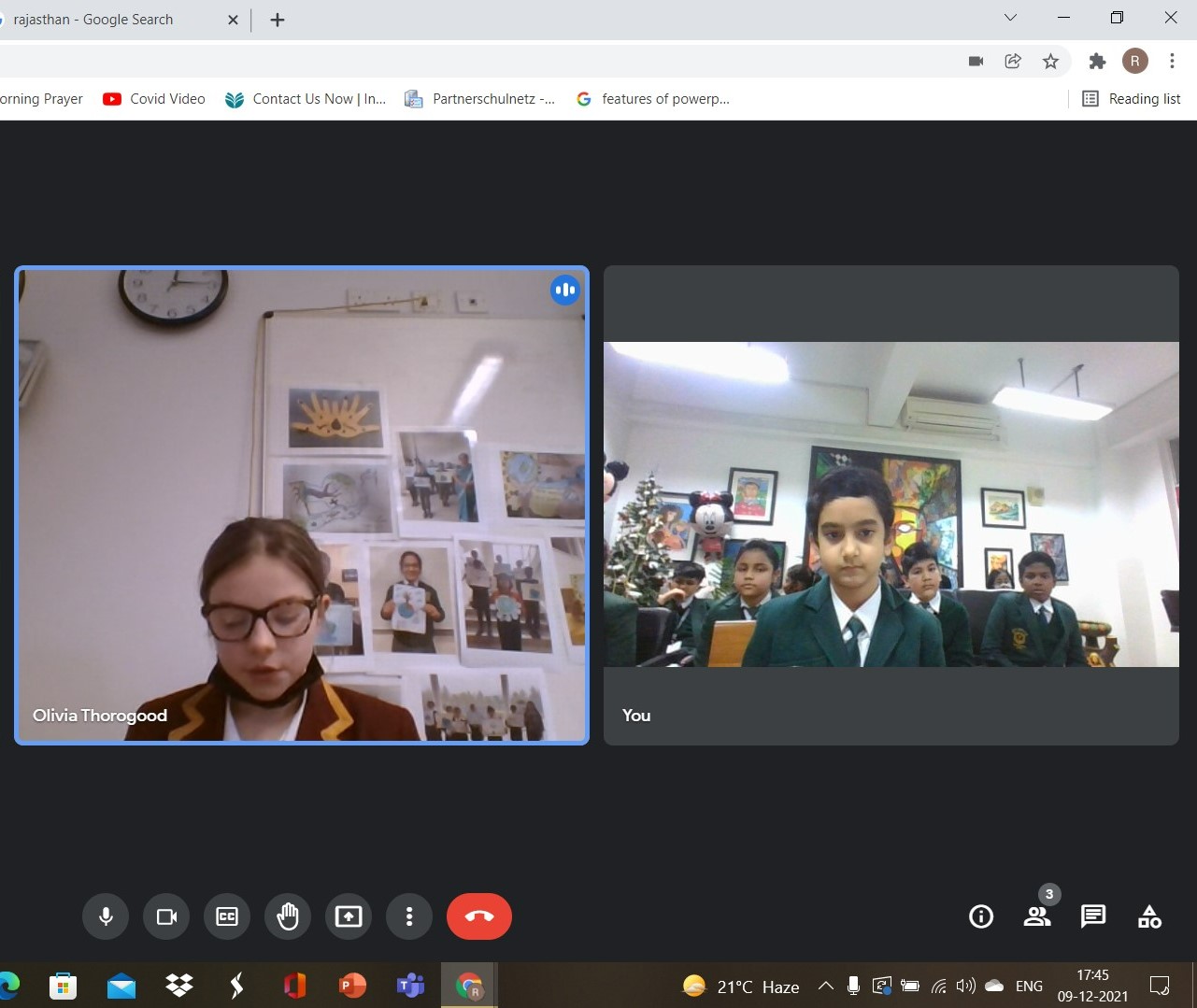Raise your hand in the meeting
1197x1008 pixels.
288,916
